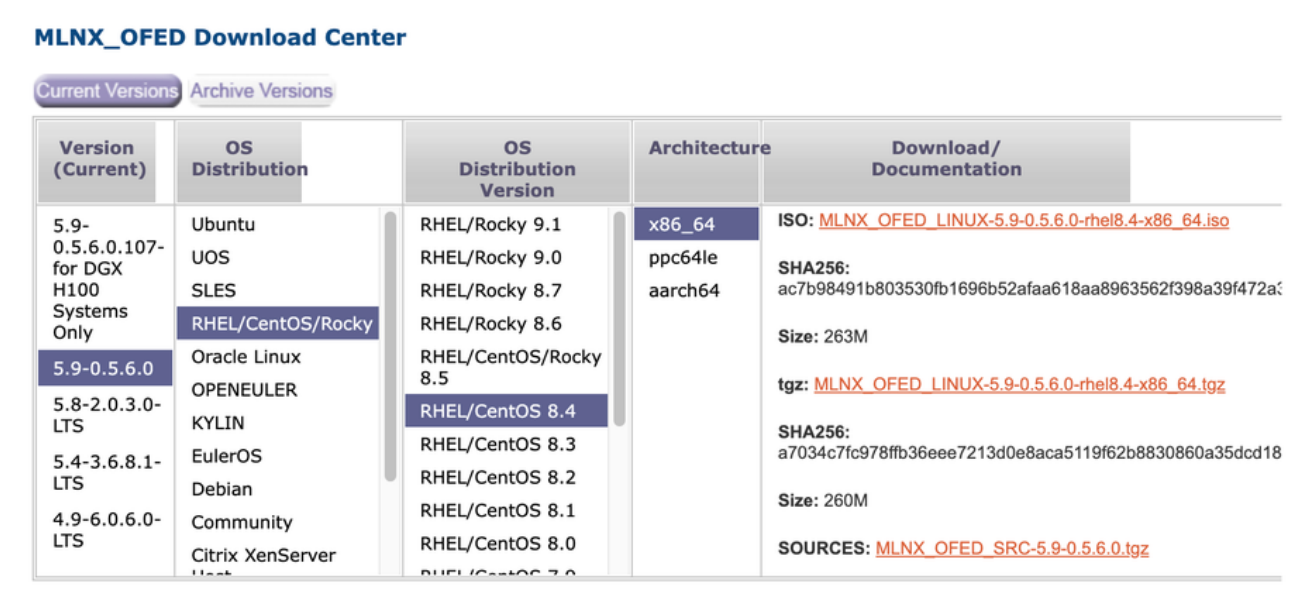Download the MLNX_OFED_LINUX rhel8.4 tgz file
The height and width of the screenshot is (590, 1296).
coord(1019,384)
